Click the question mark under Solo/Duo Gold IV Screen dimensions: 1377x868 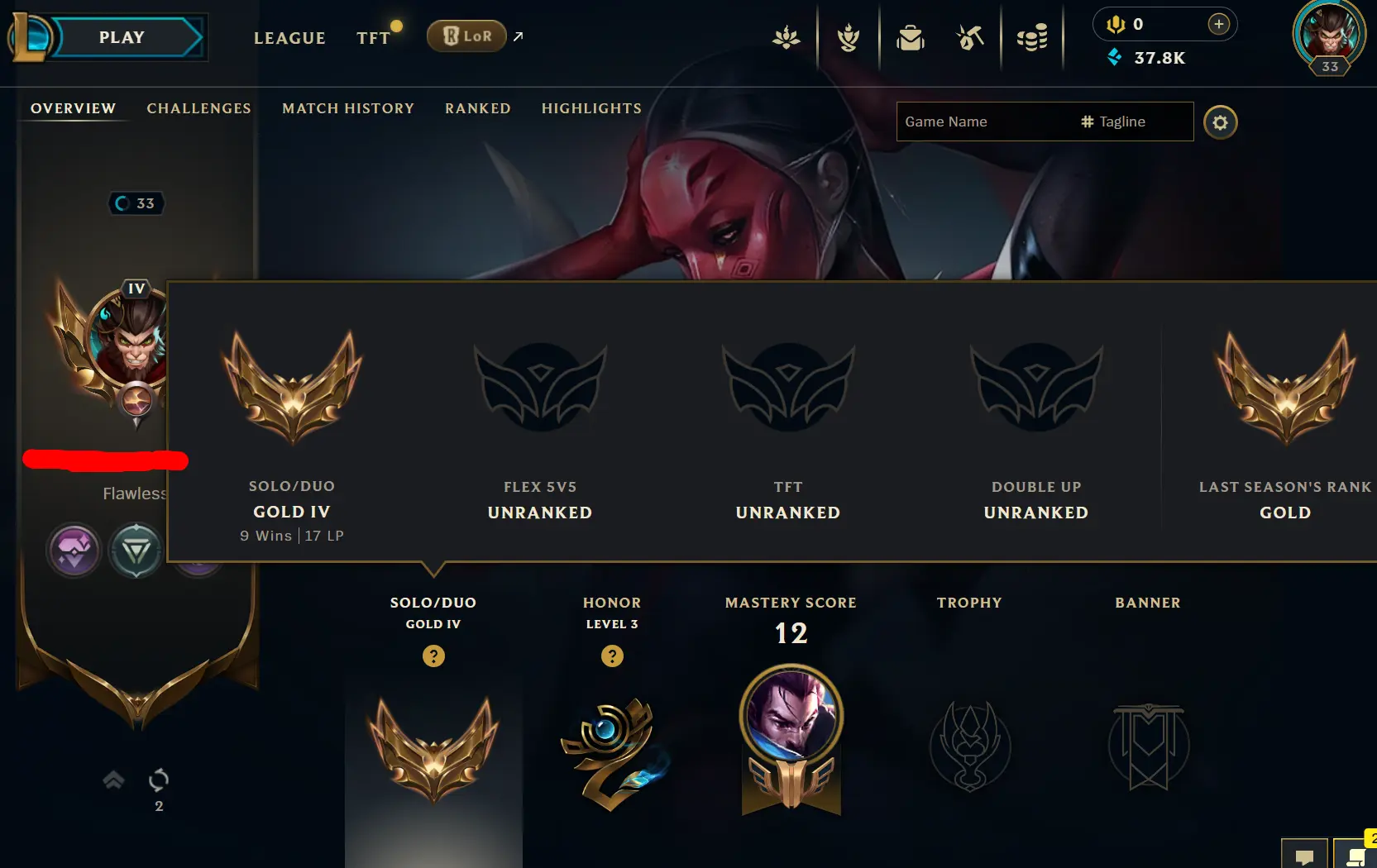[x=433, y=656]
